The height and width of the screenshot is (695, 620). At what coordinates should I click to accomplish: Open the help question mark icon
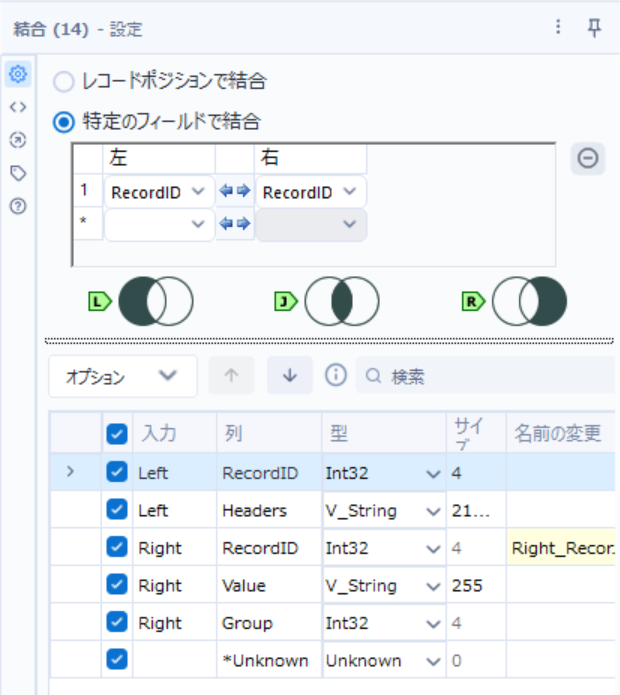[18, 206]
